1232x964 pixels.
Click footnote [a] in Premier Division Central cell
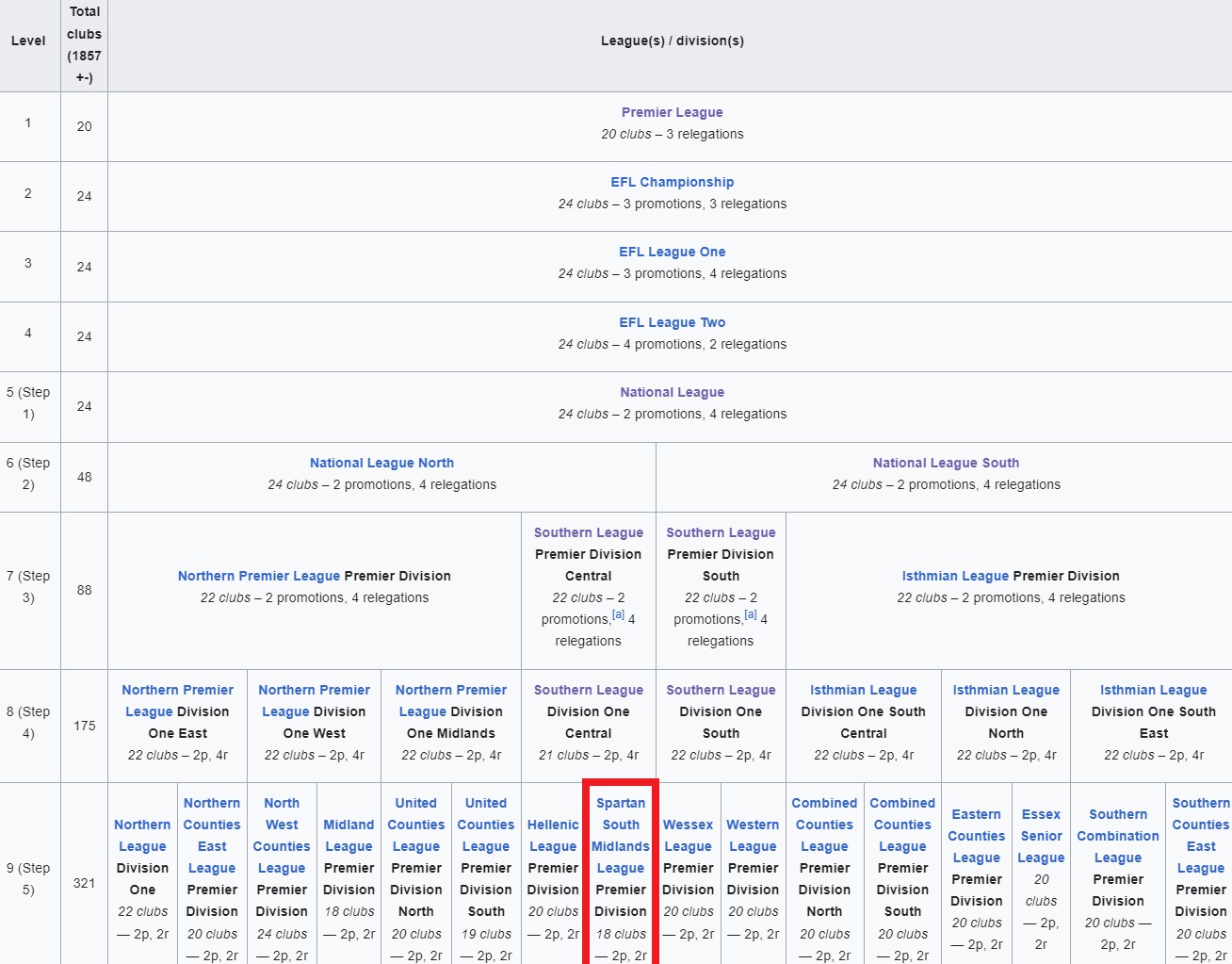tap(618, 614)
